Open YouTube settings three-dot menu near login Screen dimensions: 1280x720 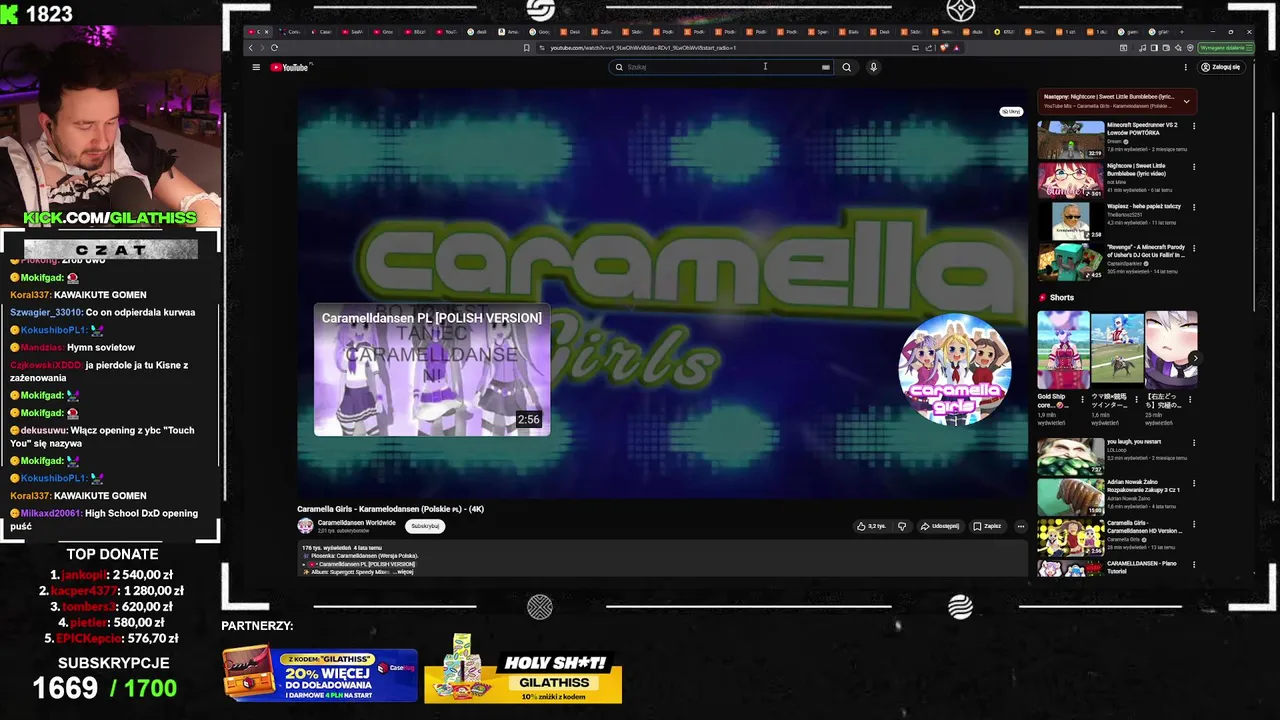[1186, 67]
